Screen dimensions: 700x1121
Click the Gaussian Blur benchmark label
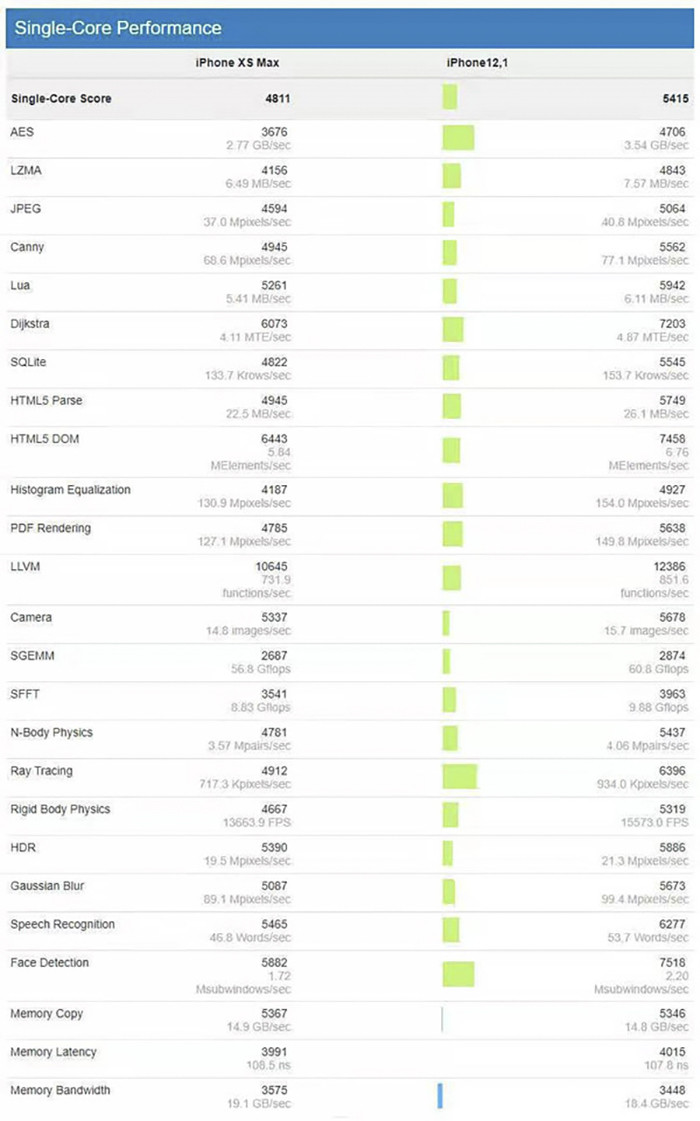pos(48,886)
